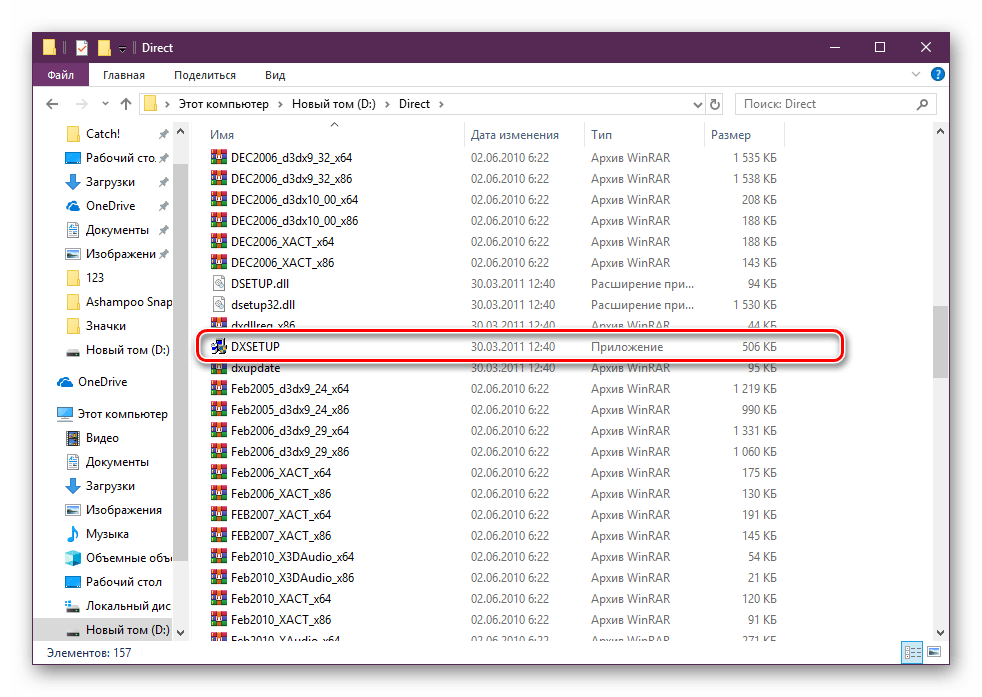Click Properties icon in title bar

click(82, 48)
